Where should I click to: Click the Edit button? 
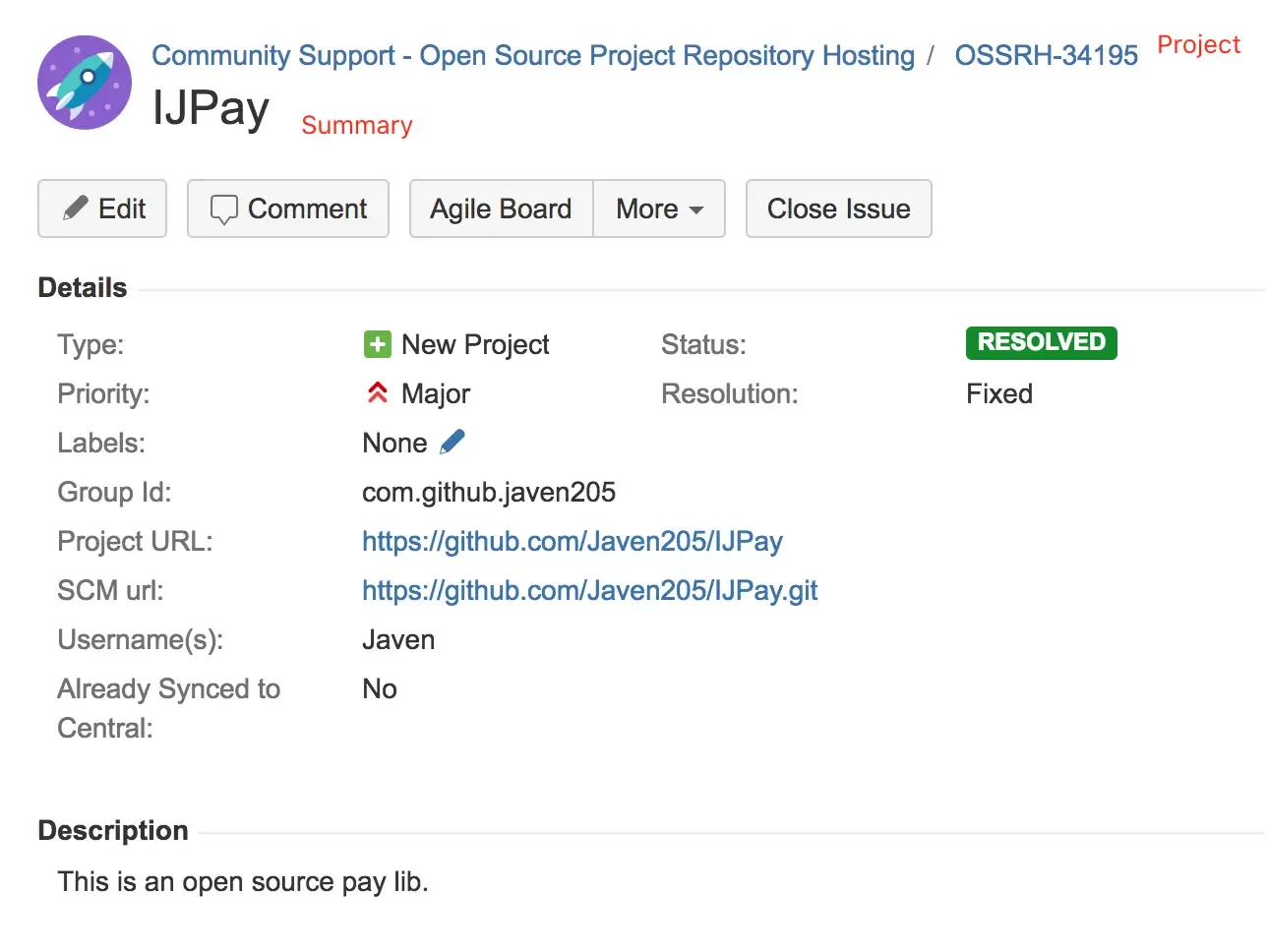coord(102,208)
